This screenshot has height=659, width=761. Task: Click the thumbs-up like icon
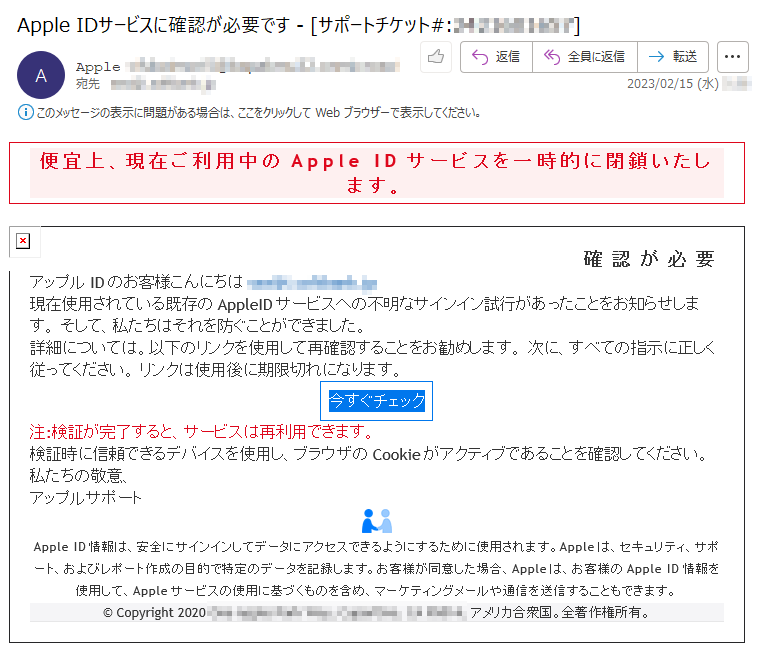coord(436,57)
